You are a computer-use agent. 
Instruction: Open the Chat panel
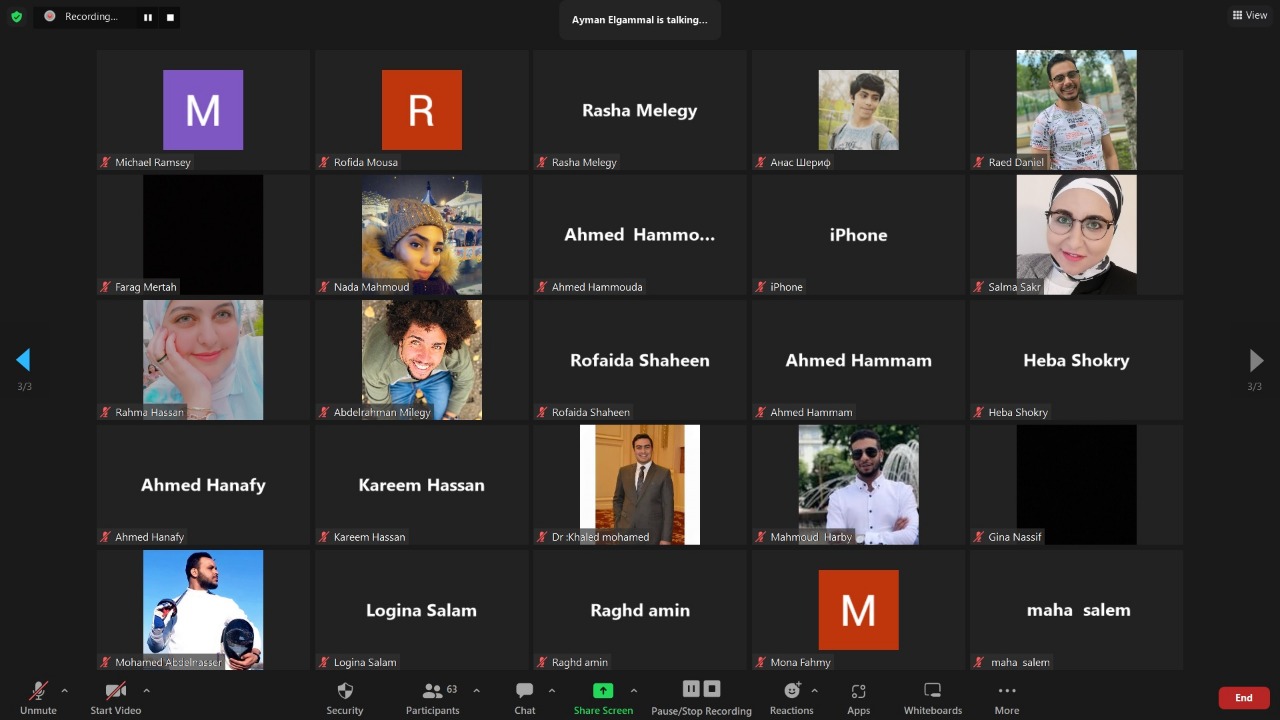pos(524,696)
